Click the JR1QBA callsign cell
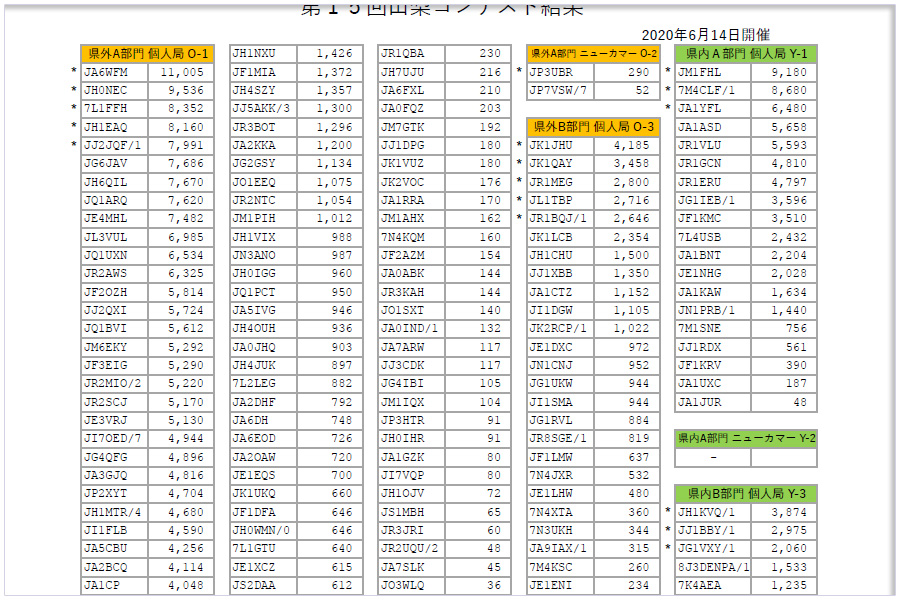The height and width of the screenshot is (600, 900). (x=402, y=54)
